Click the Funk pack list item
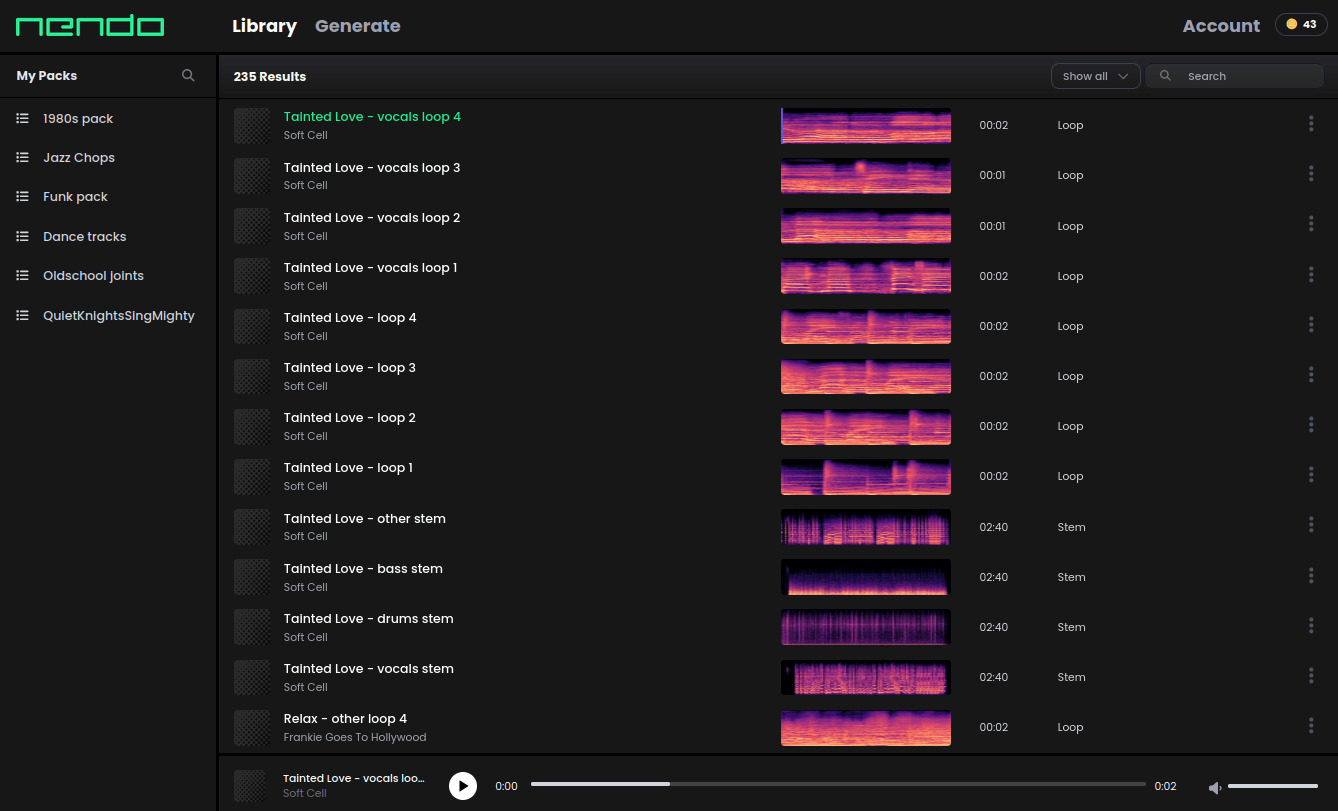The height and width of the screenshot is (811, 1338). coord(75,197)
